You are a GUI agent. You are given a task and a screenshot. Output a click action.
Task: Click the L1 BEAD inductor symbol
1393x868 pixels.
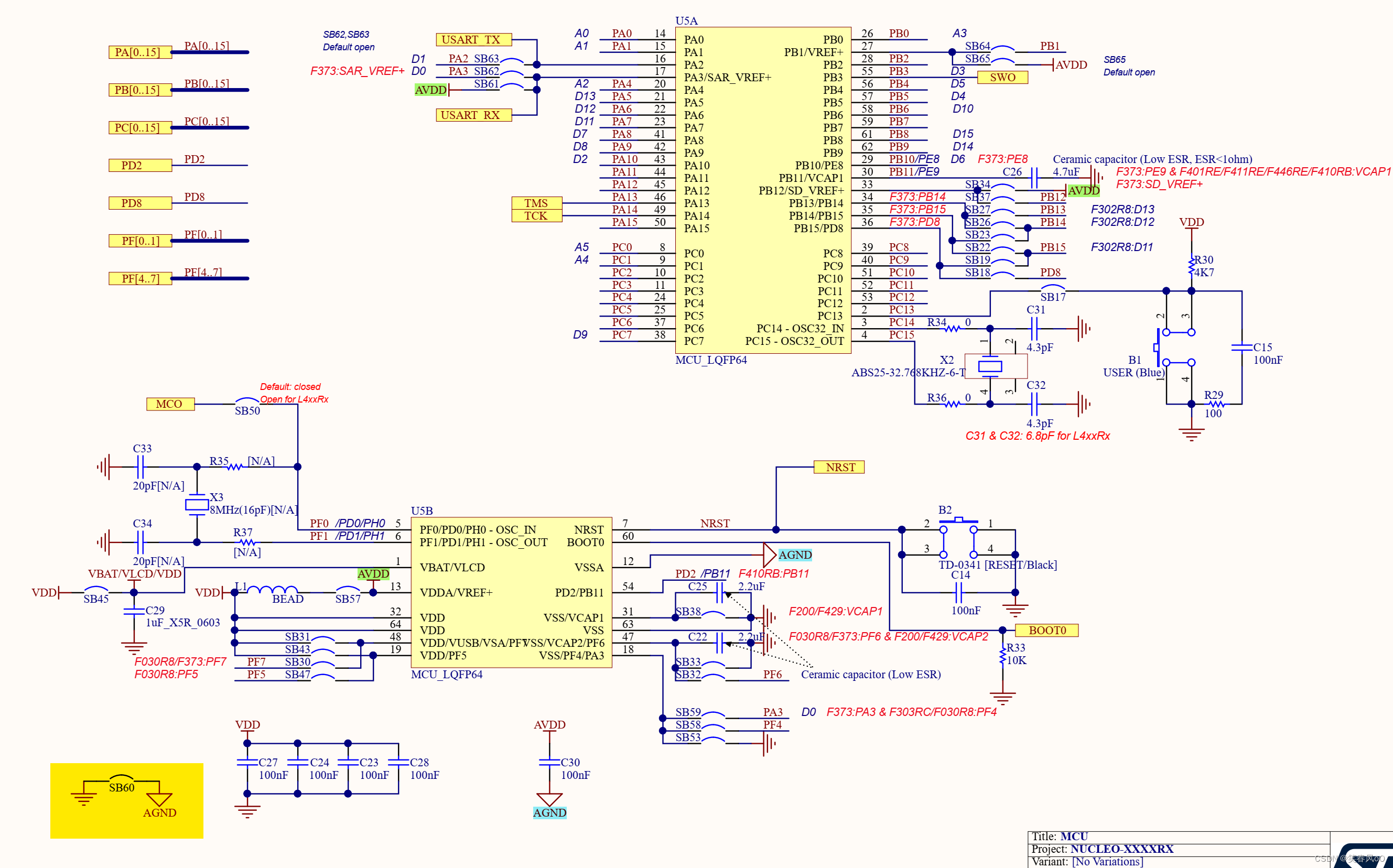click(272, 590)
